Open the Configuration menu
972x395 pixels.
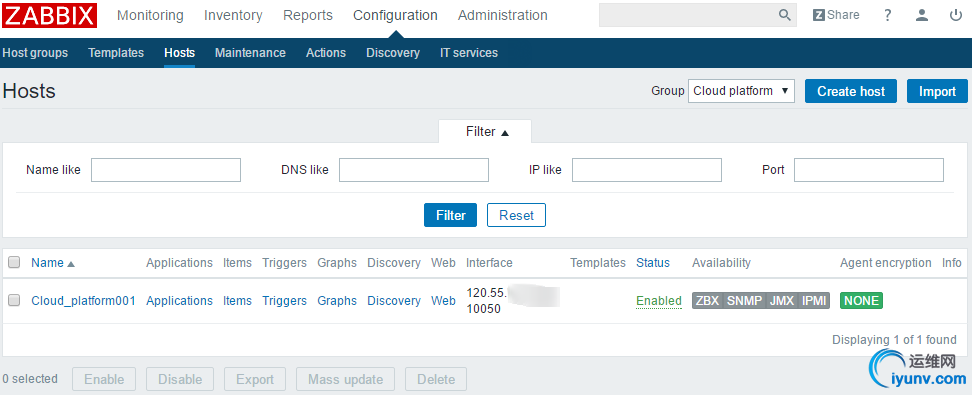click(x=395, y=15)
